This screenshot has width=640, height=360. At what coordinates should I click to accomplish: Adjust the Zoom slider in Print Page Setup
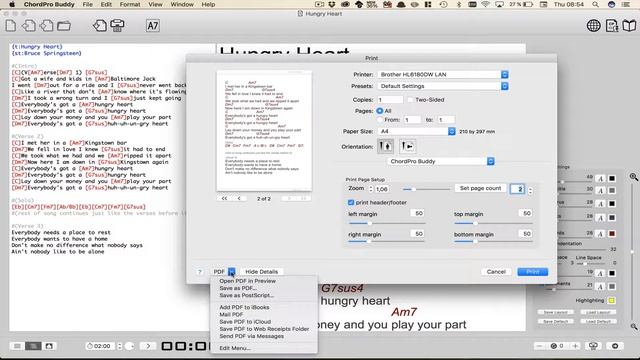[426, 189]
